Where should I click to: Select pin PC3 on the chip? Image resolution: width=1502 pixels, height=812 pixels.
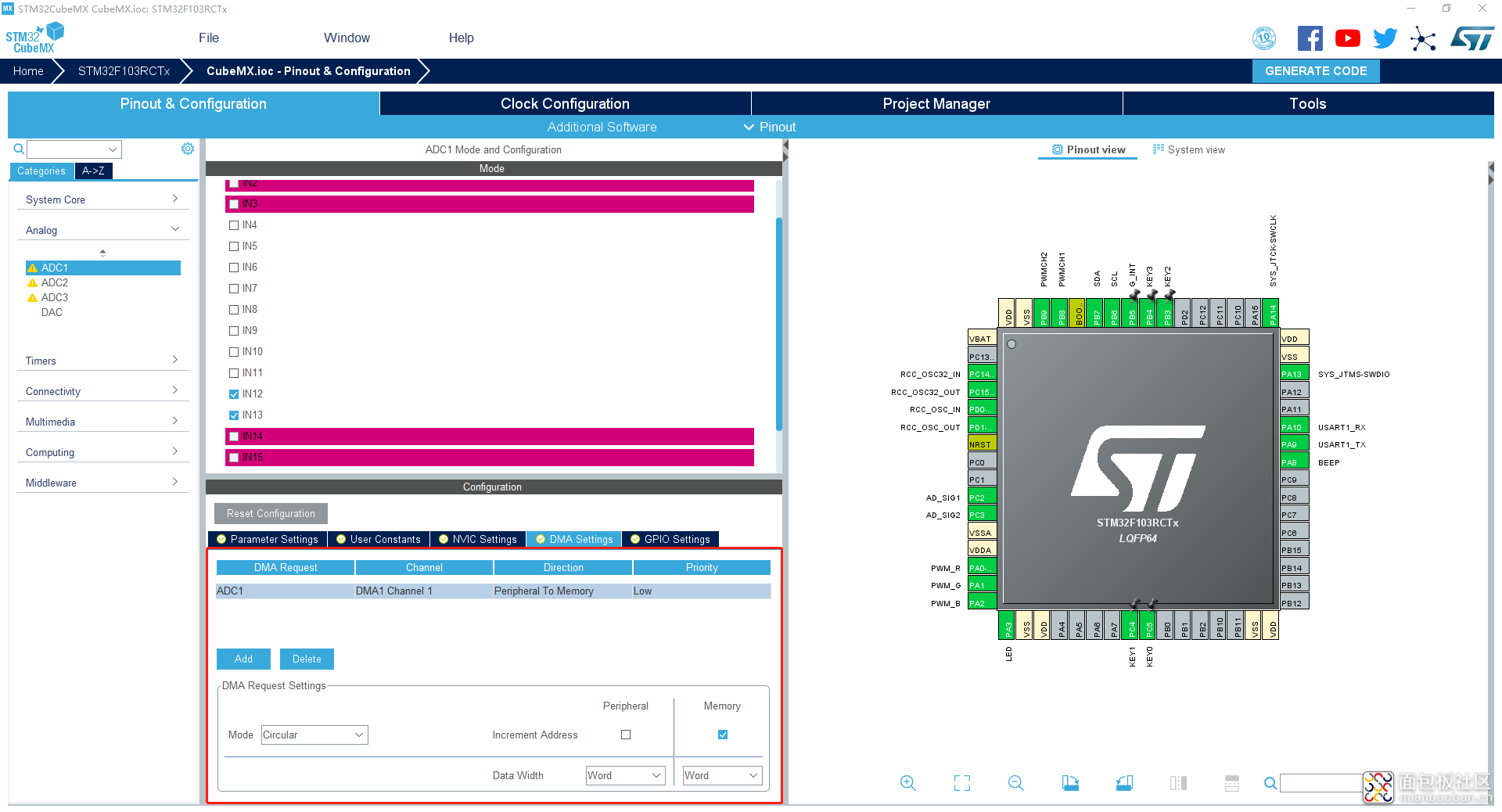(x=982, y=515)
